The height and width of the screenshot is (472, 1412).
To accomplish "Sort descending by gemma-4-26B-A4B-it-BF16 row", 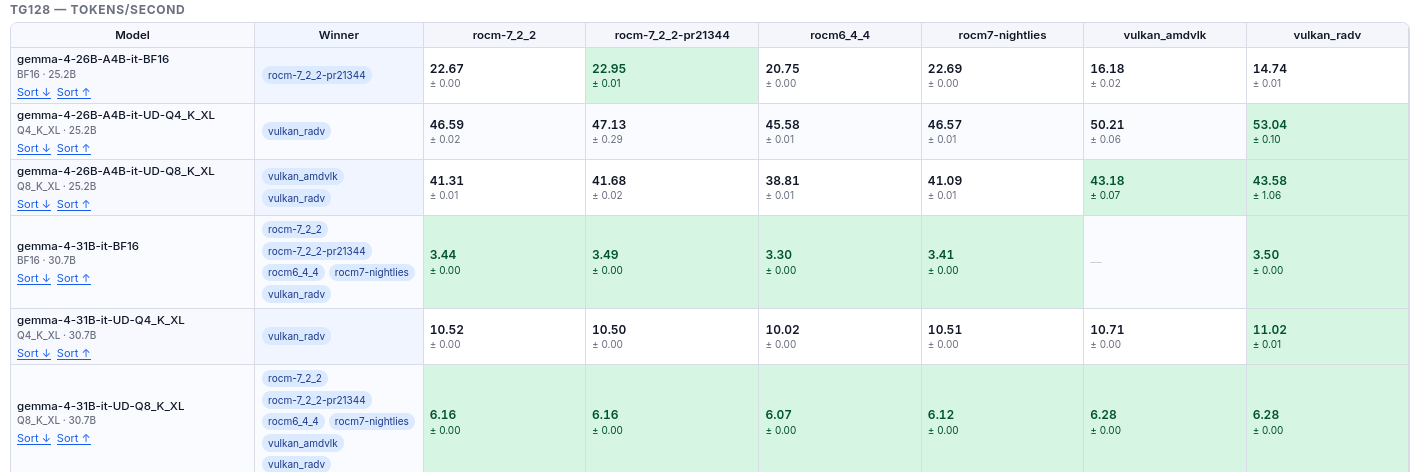I will [33, 92].
